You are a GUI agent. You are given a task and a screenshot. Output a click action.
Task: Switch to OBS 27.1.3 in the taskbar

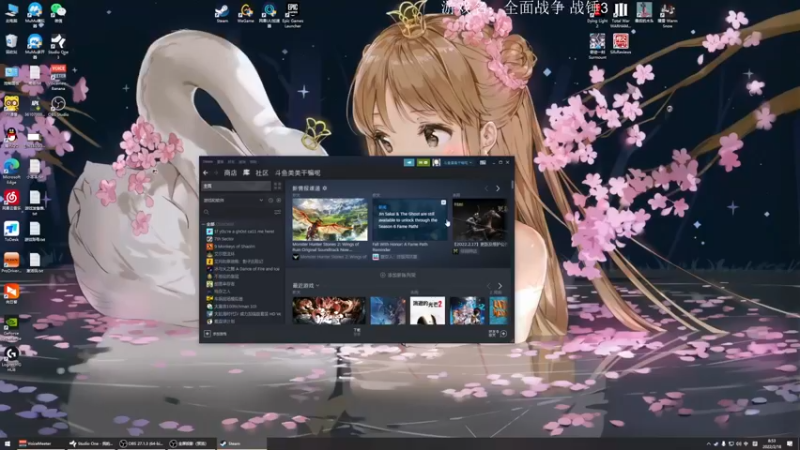[141, 443]
